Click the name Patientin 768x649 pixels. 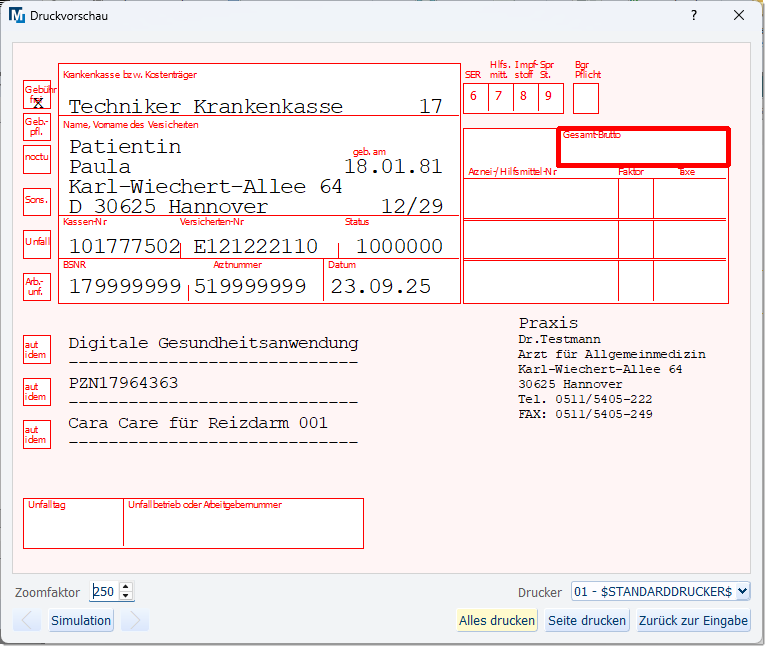(x=125, y=146)
